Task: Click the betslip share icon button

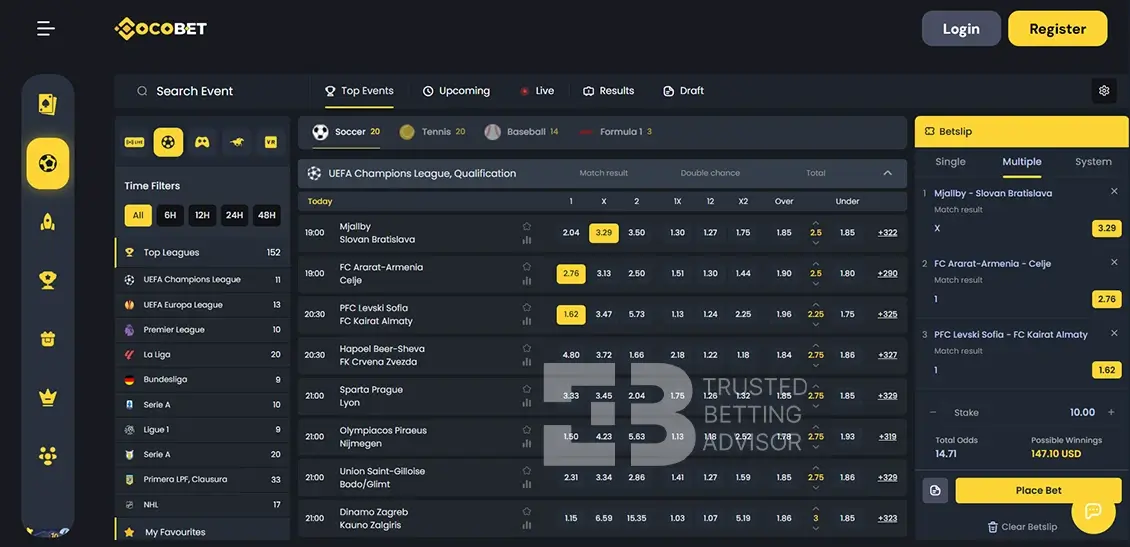Action: tap(935, 491)
